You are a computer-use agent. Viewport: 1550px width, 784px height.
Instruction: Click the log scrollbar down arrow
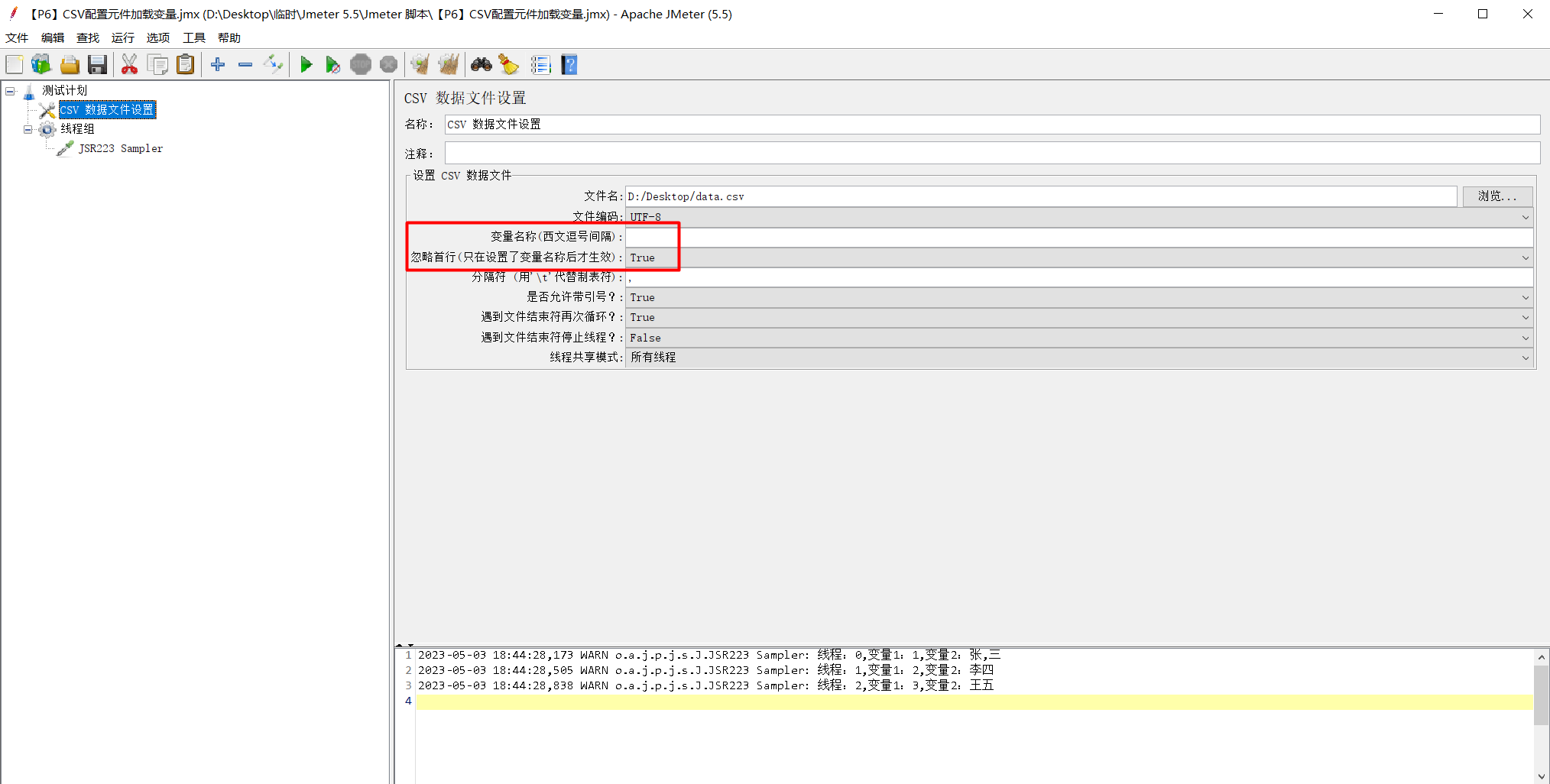click(1542, 776)
